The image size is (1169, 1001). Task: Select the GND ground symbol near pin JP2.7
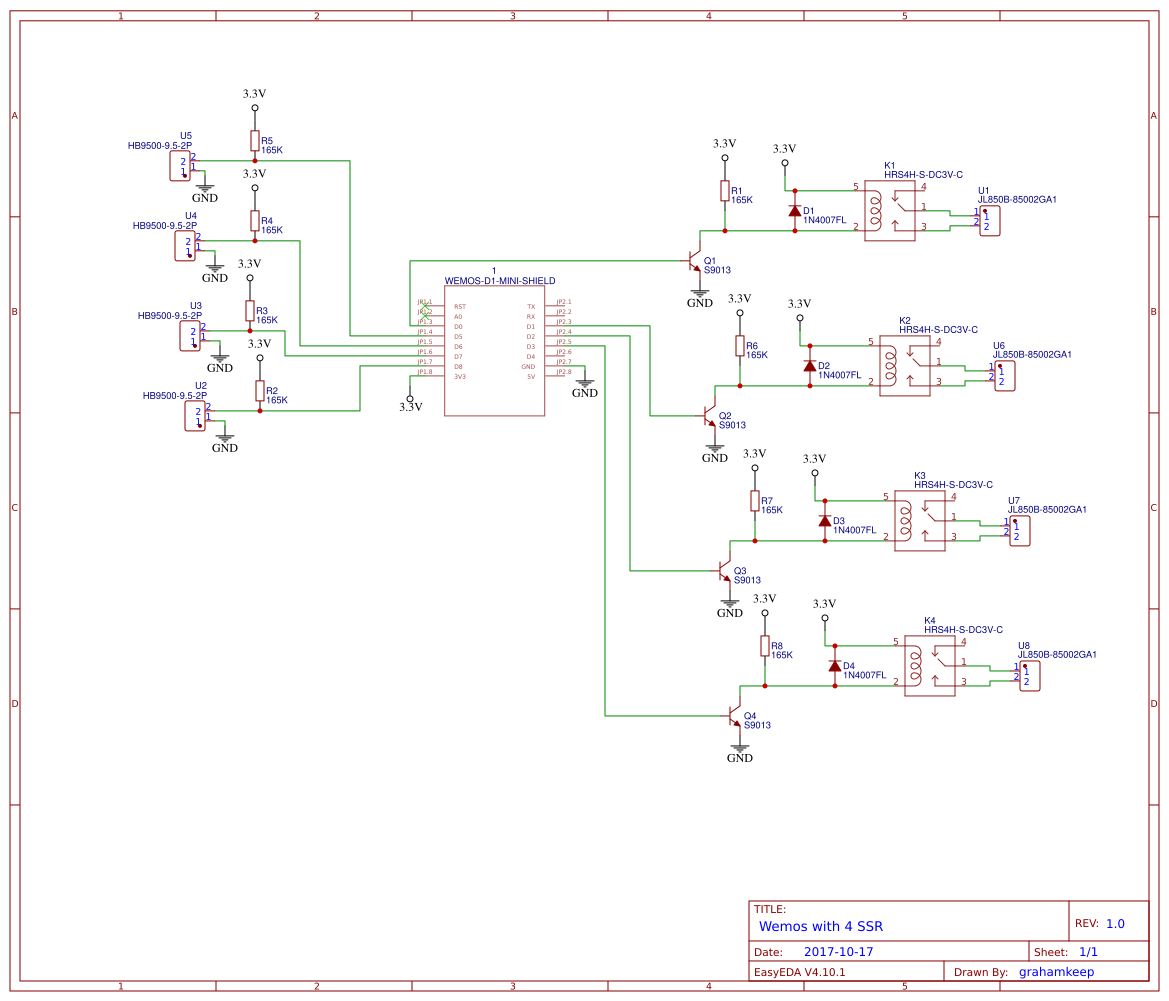[x=585, y=385]
